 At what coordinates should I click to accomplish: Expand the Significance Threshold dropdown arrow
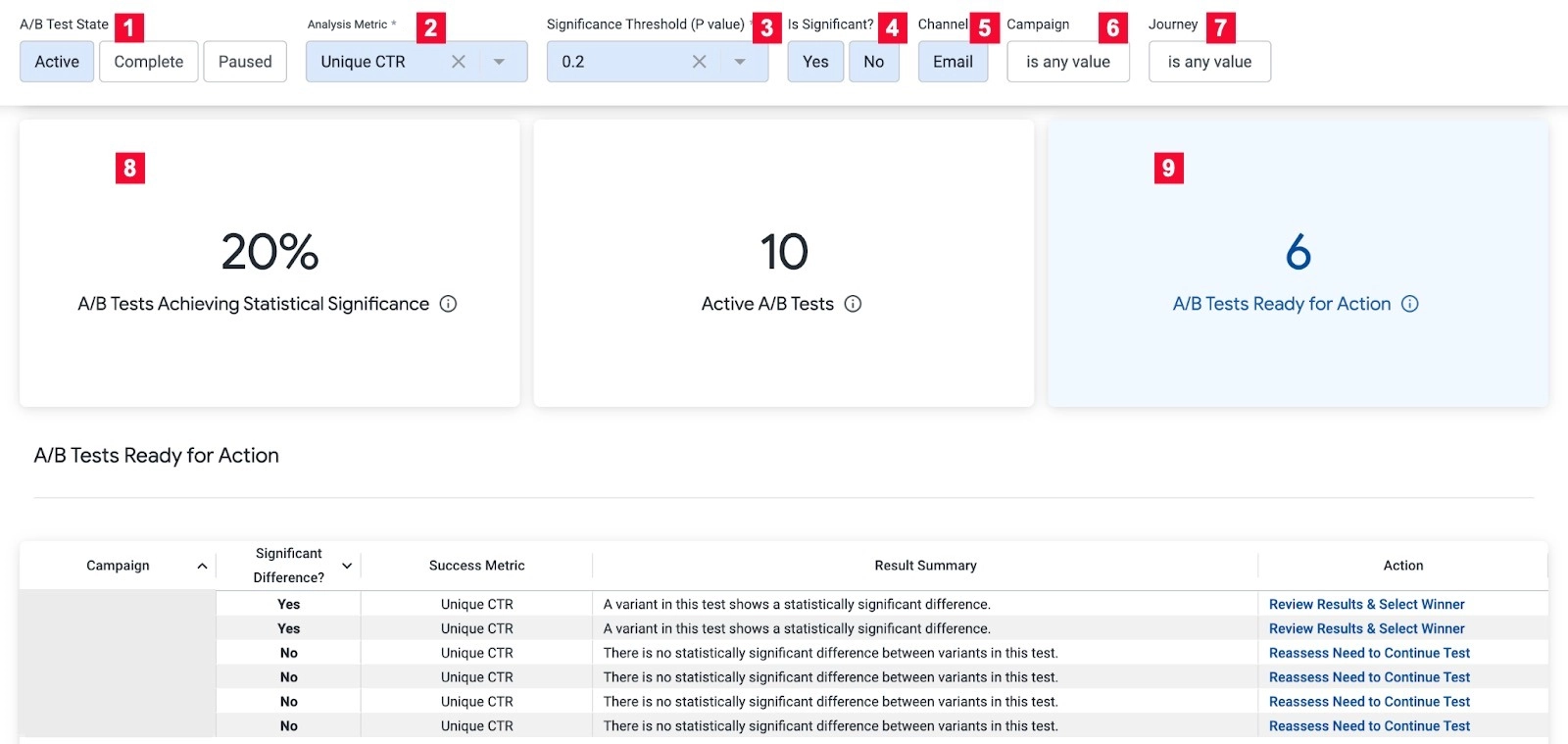(740, 62)
